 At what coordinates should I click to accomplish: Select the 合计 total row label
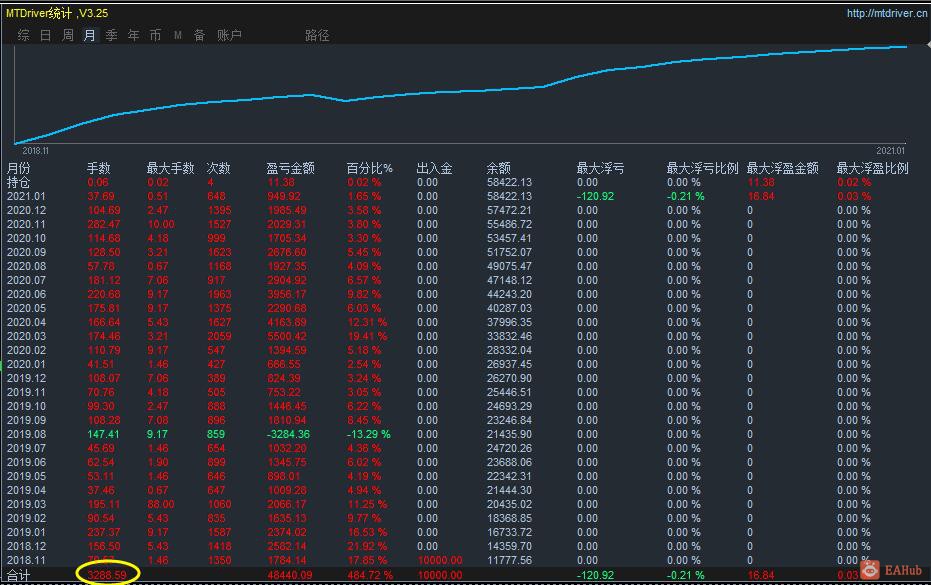[18, 575]
